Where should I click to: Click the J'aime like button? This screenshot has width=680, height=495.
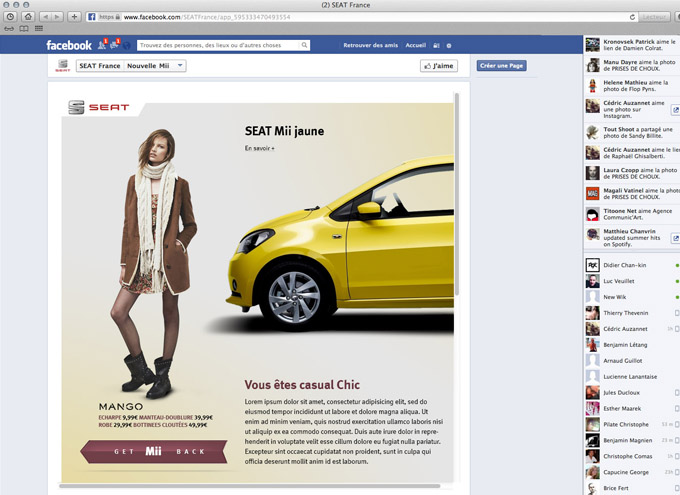pyautogui.click(x=439, y=66)
